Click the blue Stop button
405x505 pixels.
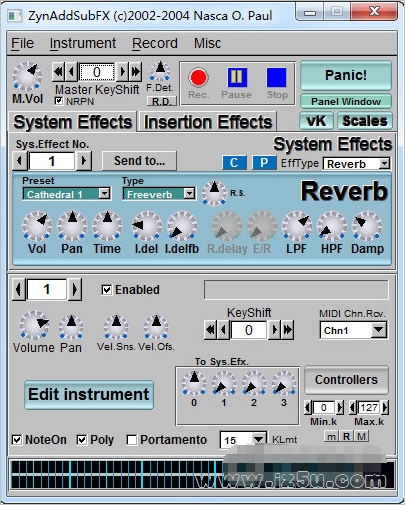click(276, 77)
